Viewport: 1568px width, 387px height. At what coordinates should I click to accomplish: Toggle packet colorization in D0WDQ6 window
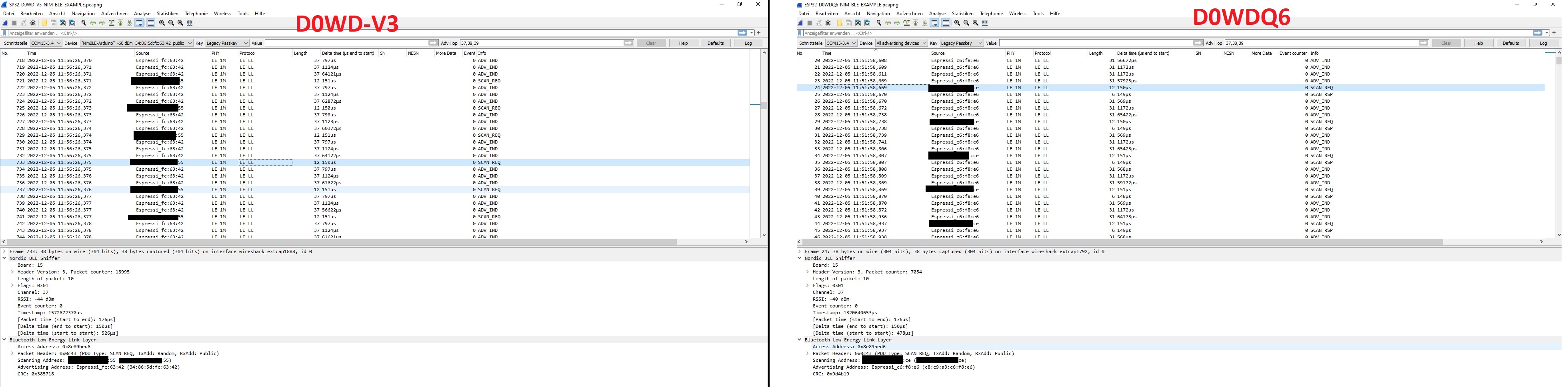tap(946, 22)
